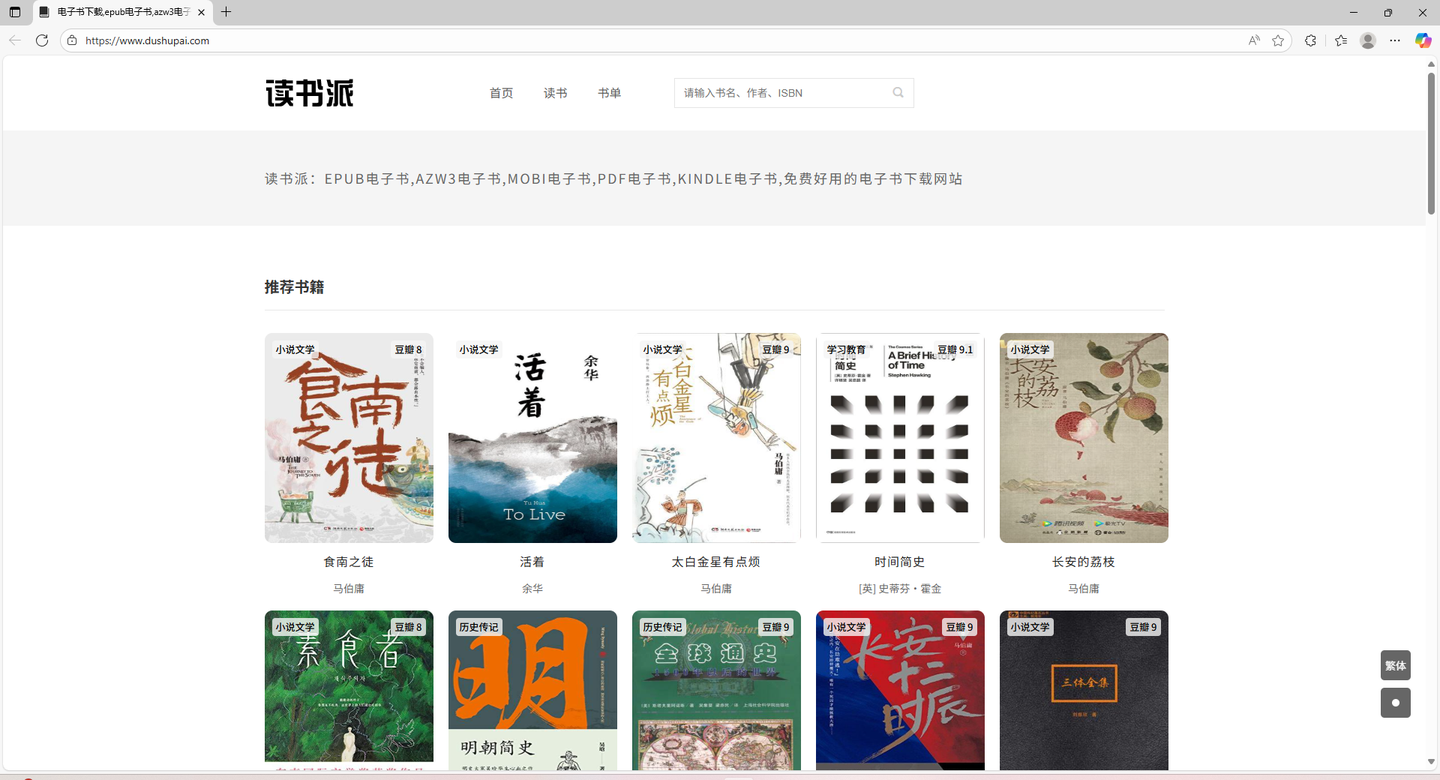Open a new browser tab
The width and height of the screenshot is (1440, 780).
pyautogui.click(x=226, y=12)
